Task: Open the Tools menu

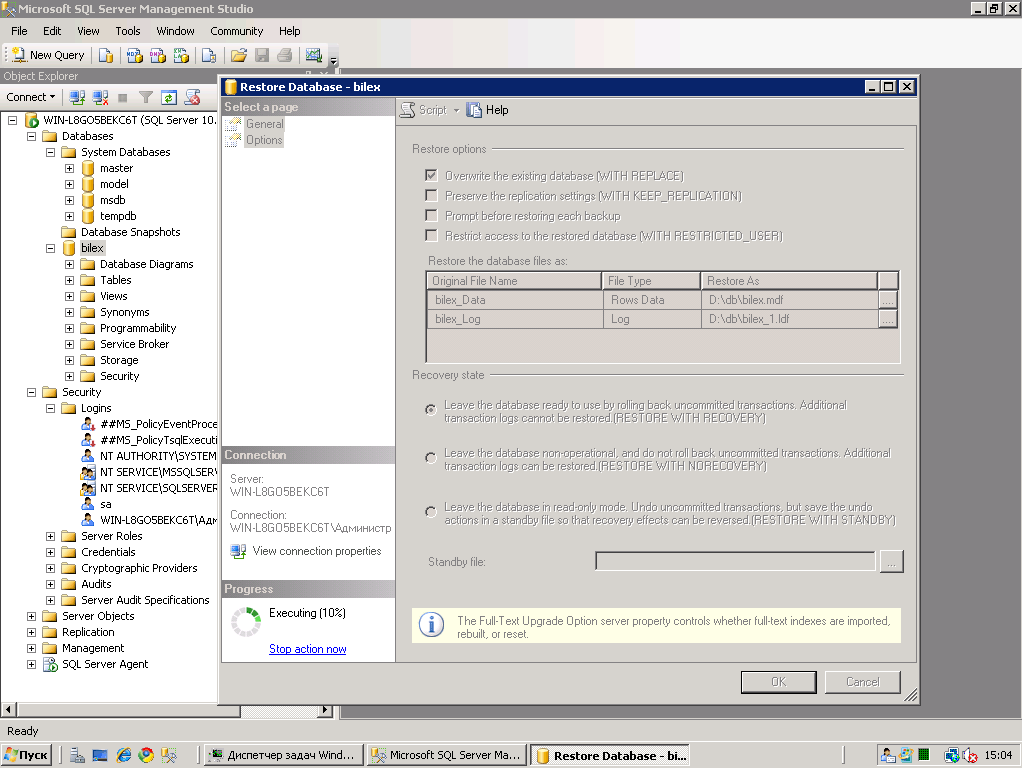Action: [128, 31]
